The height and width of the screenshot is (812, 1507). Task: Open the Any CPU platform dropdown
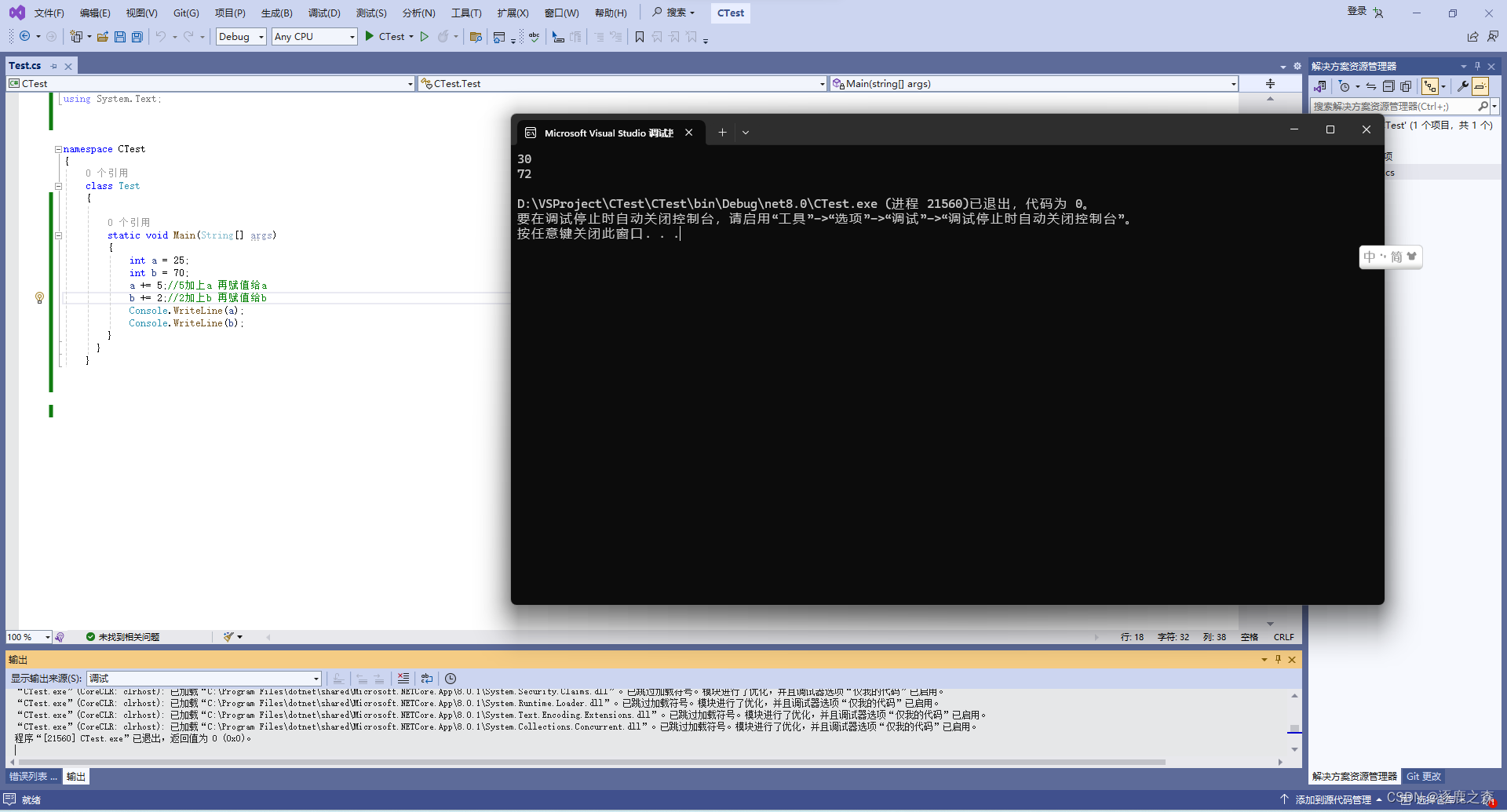click(x=314, y=36)
